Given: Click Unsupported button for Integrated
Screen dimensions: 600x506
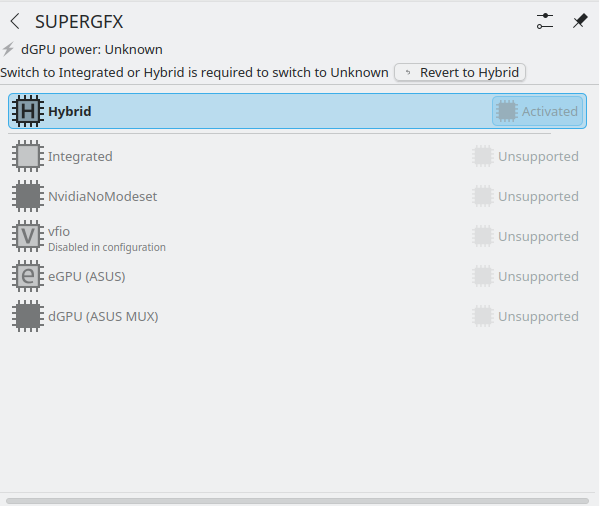Looking at the screenshot, I should tap(526, 156).
